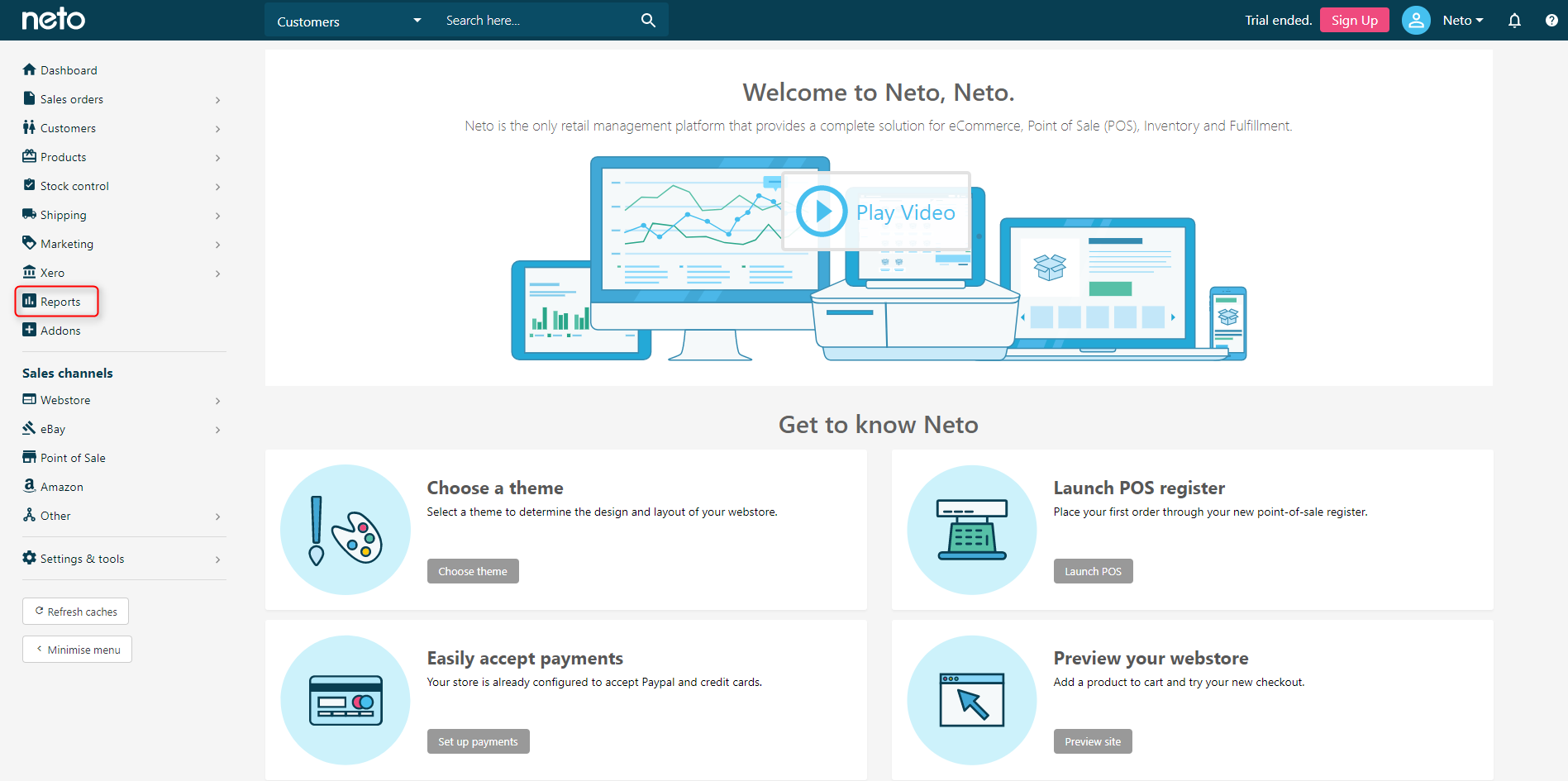Click the Products box icon
The width and height of the screenshot is (1568, 781).
30,156
